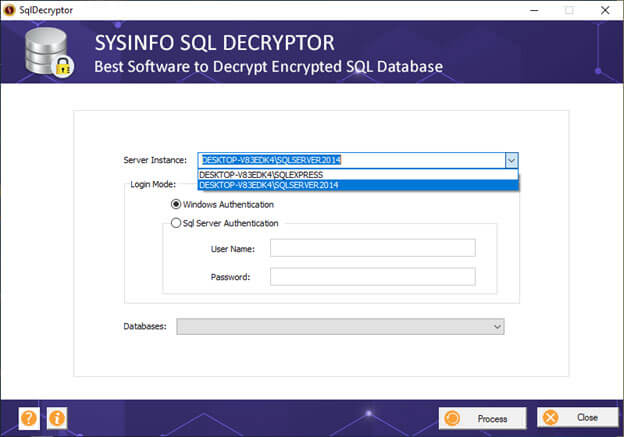Open the orange info about icon
Image resolution: width=624 pixels, height=437 pixels.
point(57,418)
